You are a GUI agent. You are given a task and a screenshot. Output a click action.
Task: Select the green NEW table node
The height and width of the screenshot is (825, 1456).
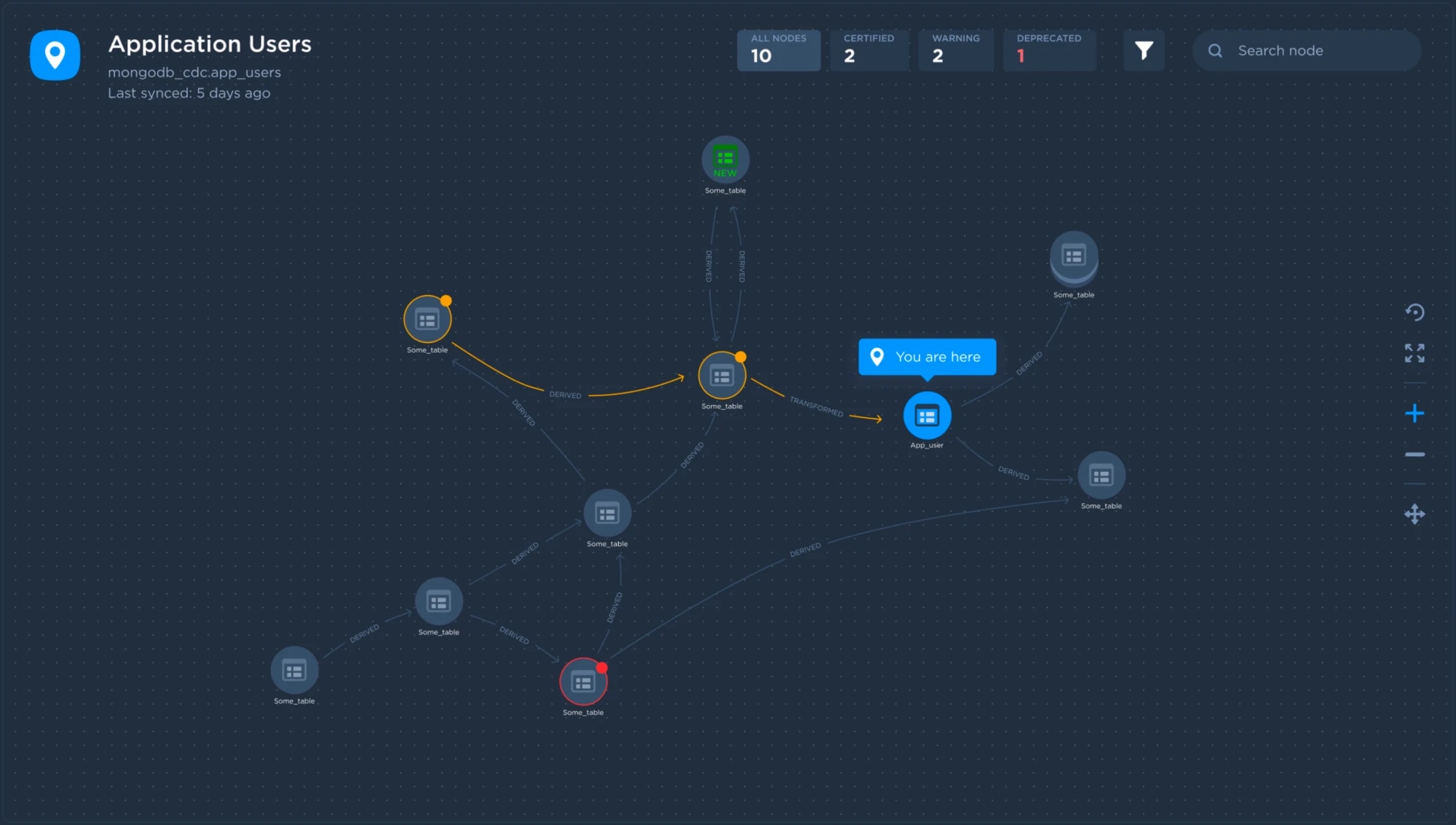pos(725,159)
